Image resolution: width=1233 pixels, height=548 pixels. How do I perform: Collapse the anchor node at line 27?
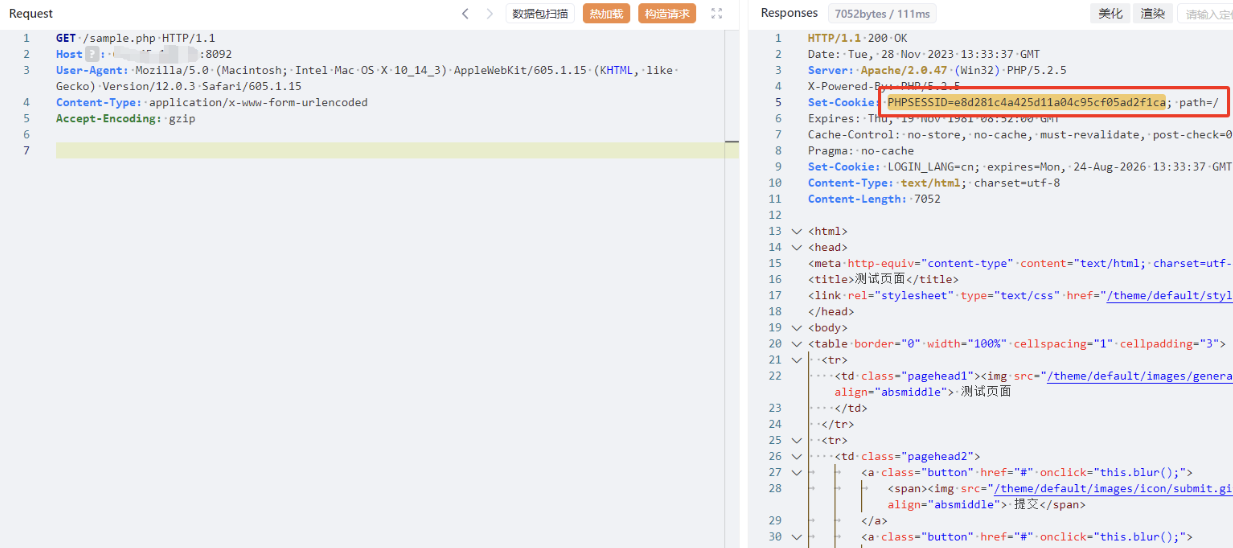[x=796, y=471]
